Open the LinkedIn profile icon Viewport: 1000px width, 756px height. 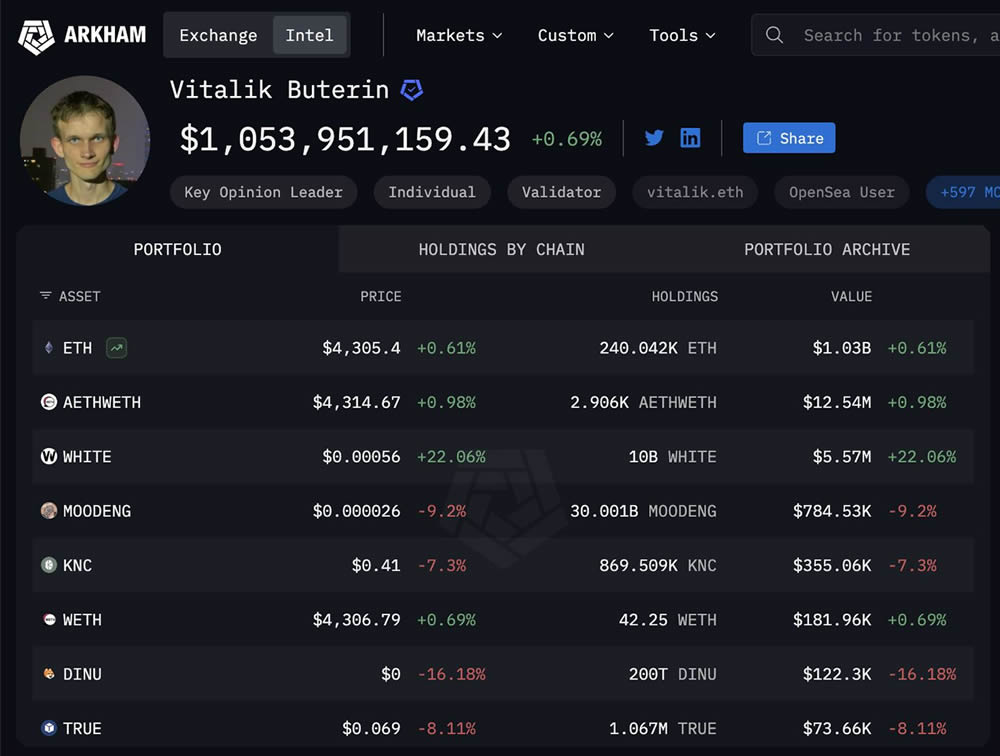click(x=690, y=138)
